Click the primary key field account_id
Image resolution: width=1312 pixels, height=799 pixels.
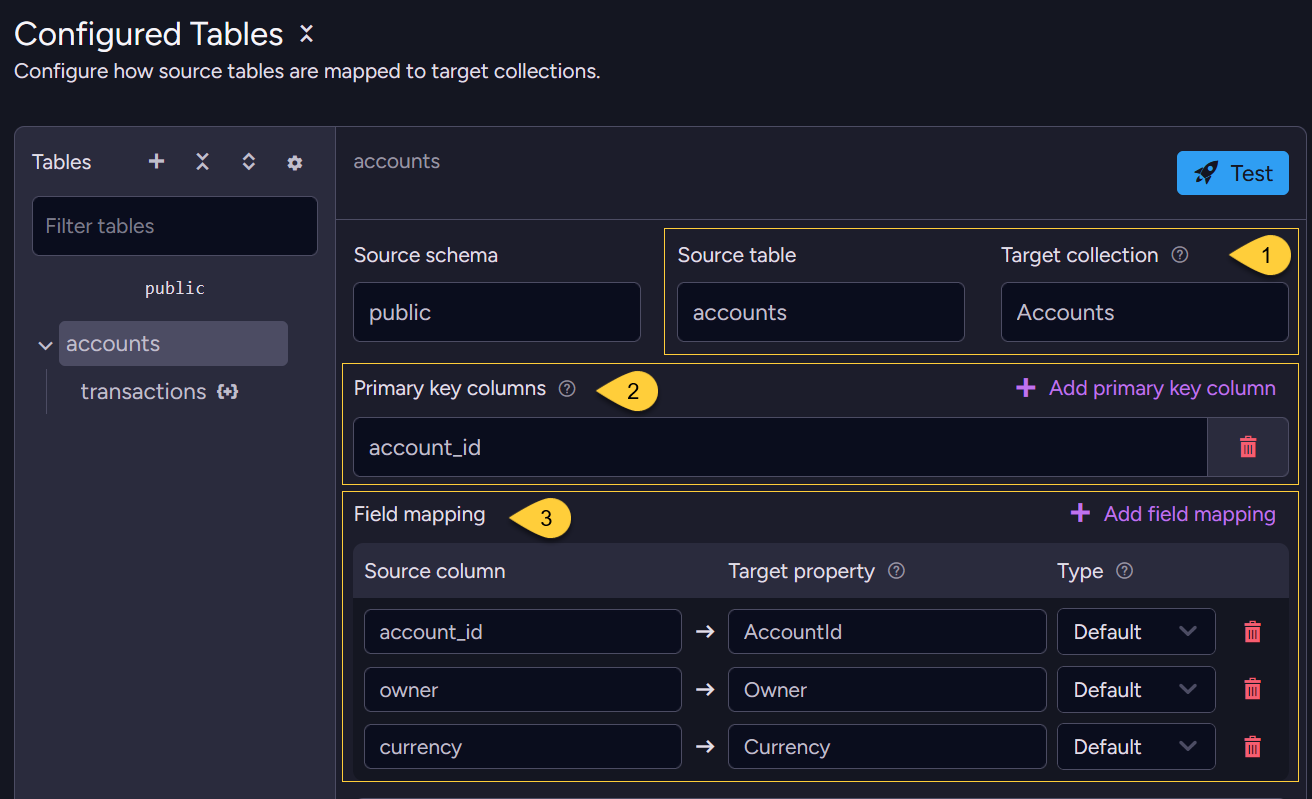pos(780,447)
